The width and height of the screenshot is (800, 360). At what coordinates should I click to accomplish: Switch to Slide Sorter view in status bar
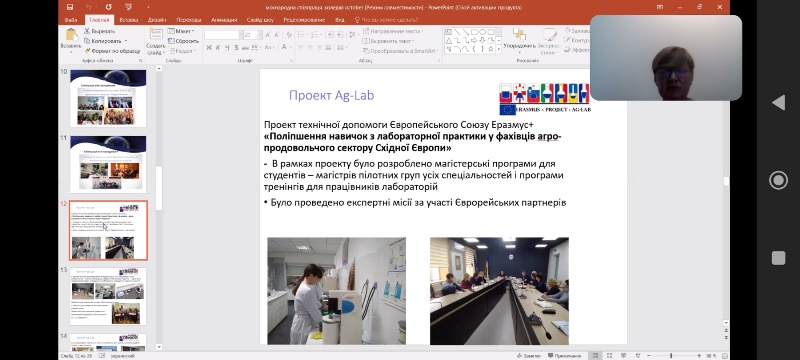[x=609, y=355]
